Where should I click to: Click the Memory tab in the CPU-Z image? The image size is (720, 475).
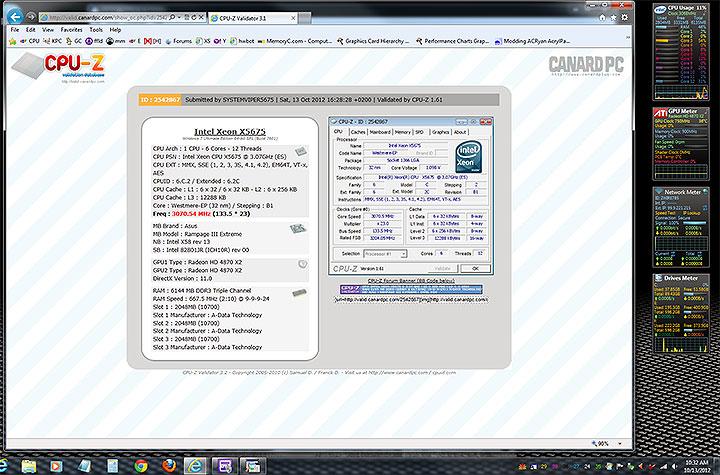pos(402,132)
